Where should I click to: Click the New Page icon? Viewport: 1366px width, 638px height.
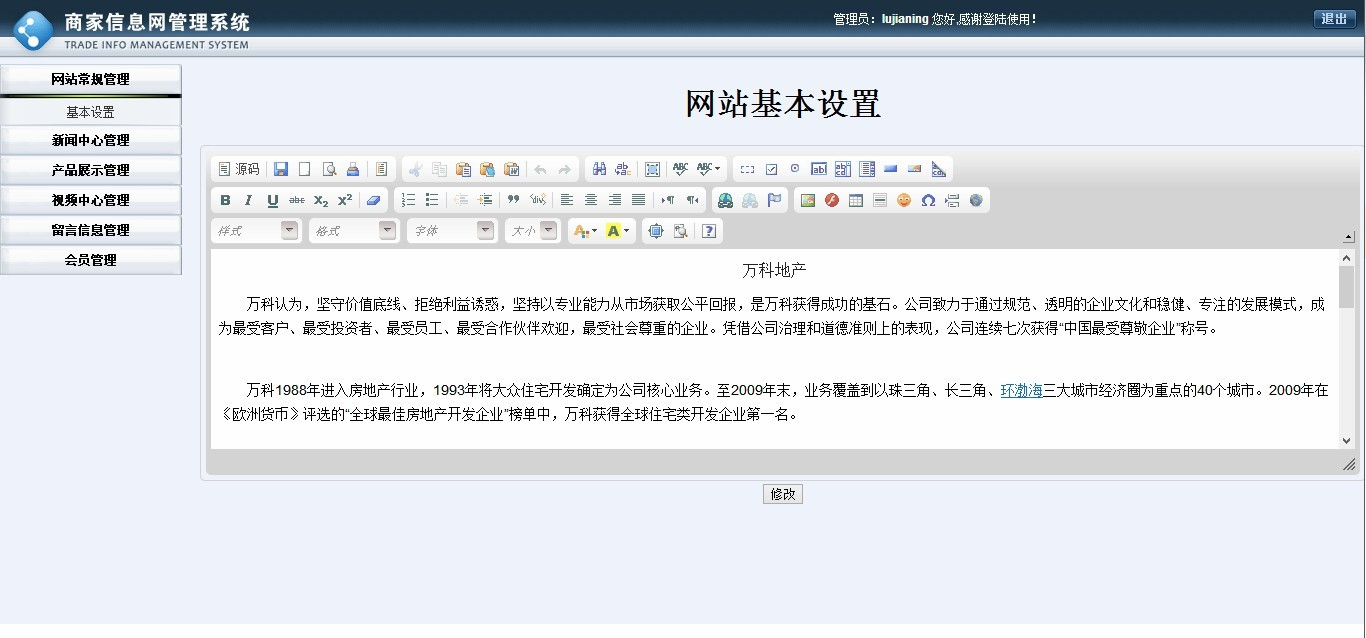click(x=305, y=169)
